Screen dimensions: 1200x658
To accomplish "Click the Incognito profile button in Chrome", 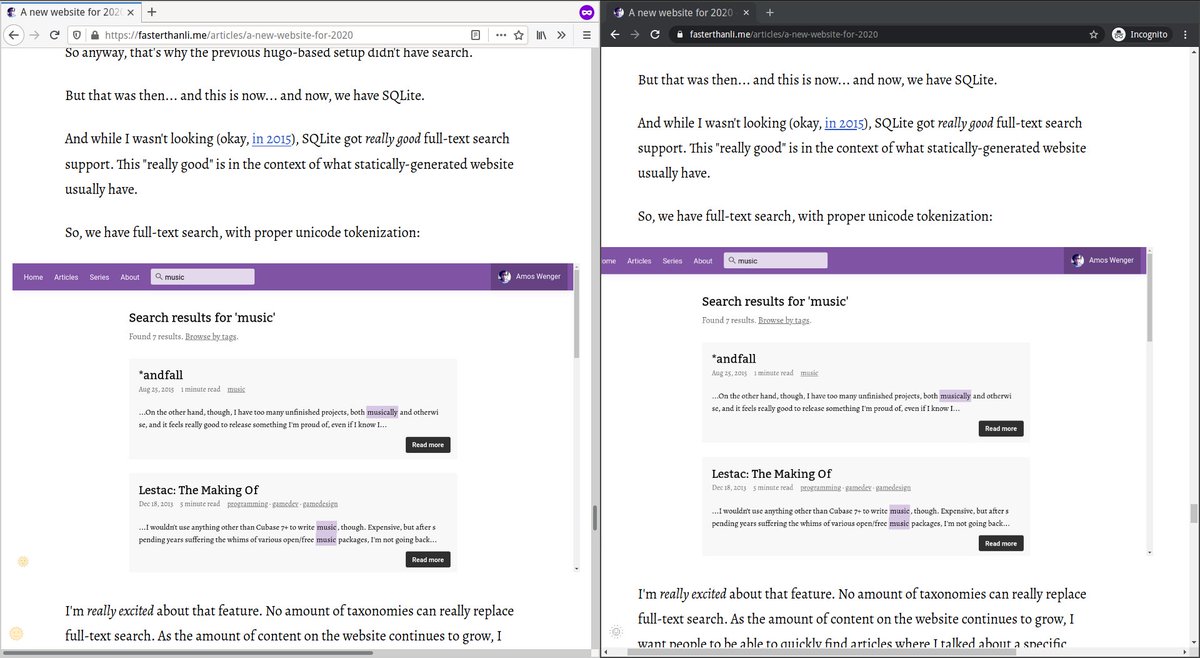I will coord(1140,34).
